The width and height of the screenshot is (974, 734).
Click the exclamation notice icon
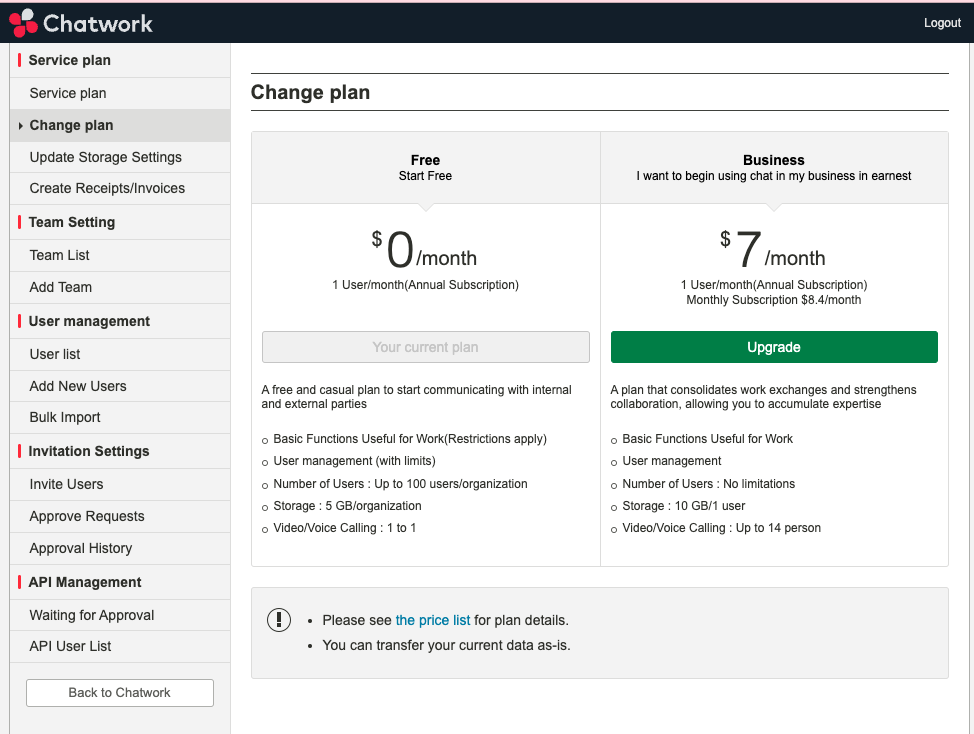click(x=279, y=620)
